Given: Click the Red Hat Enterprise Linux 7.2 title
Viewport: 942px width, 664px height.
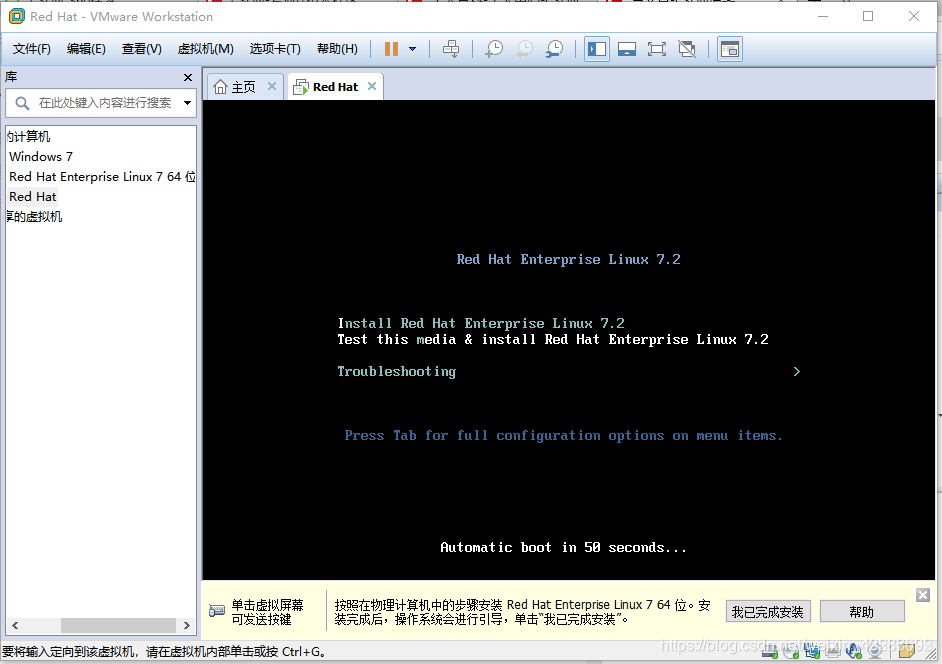Looking at the screenshot, I should tap(568, 260).
